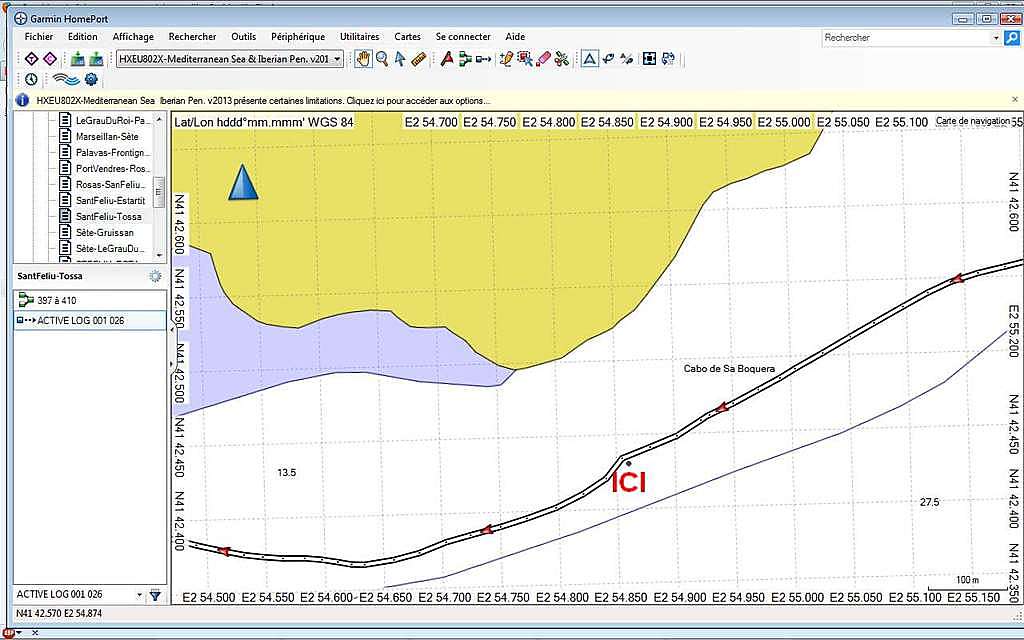
Task: Select the pencil Insert tool
Action: click(506, 59)
